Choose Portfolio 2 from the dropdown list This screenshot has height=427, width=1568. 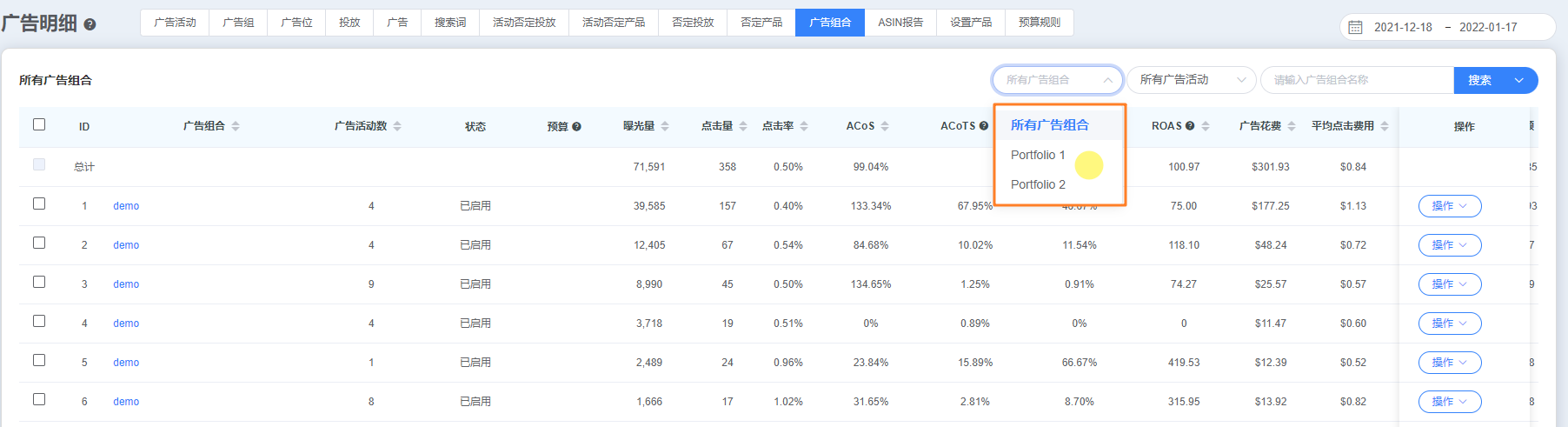click(1038, 184)
